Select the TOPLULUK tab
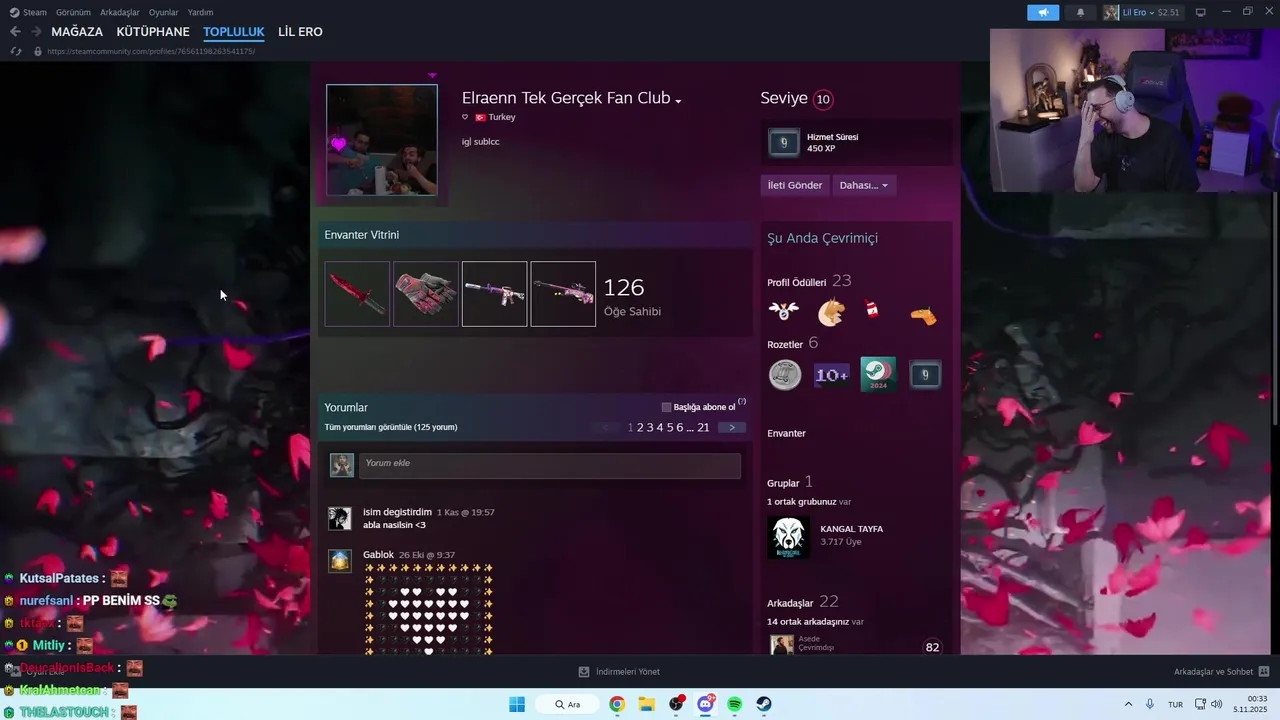 tap(234, 32)
